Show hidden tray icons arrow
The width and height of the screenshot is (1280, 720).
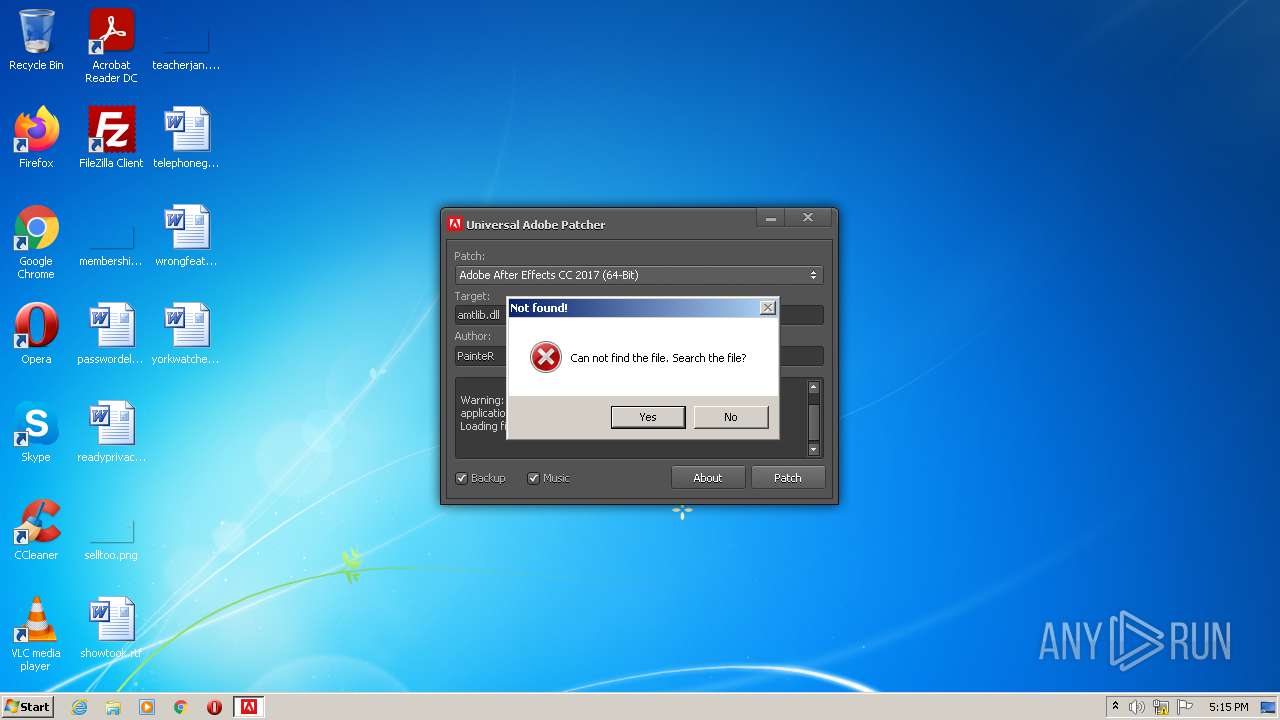pyautogui.click(x=1115, y=706)
